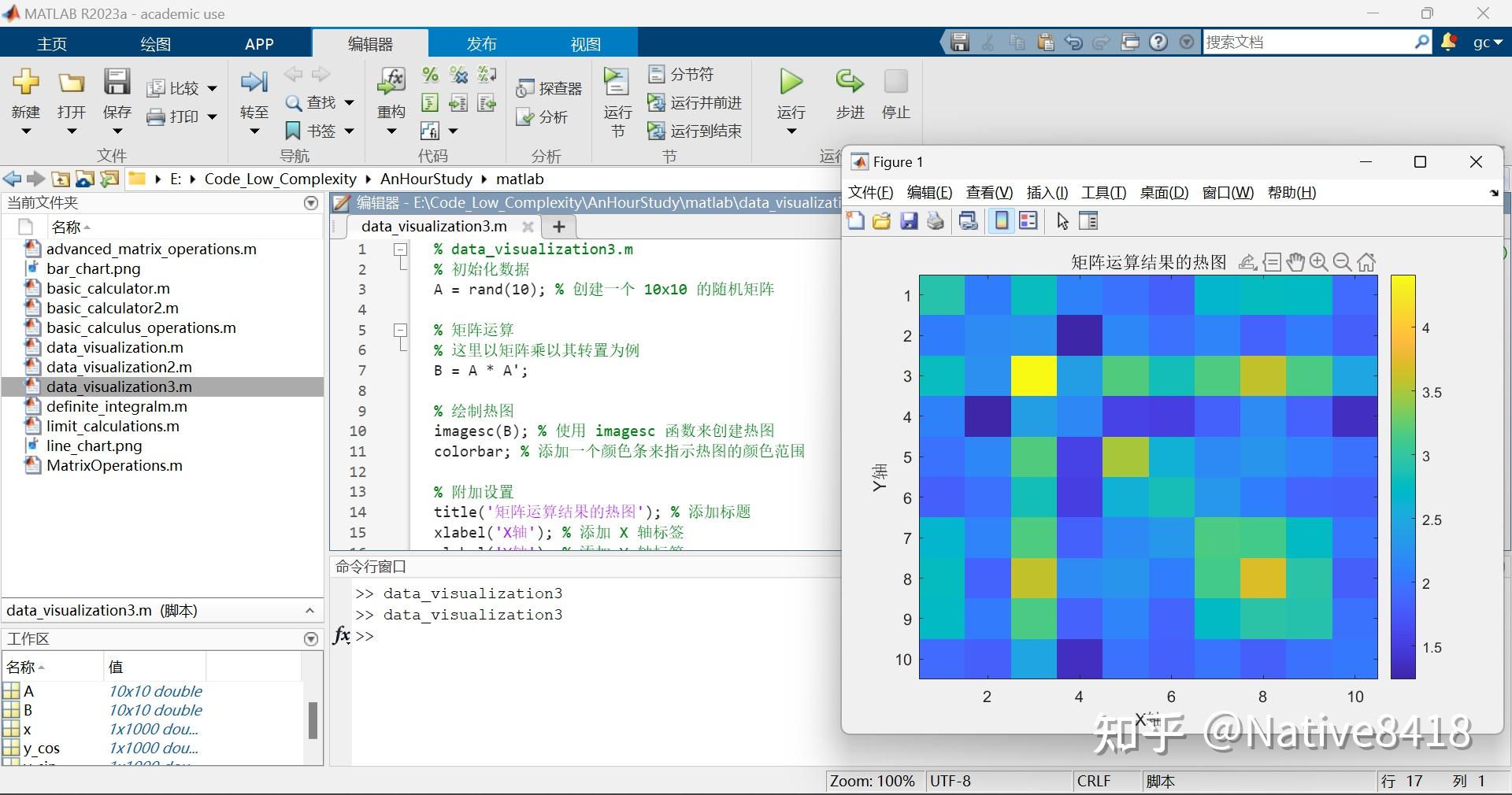Open 当前文件夹 panel actions menu
Image resolution: width=1512 pixels, height=795 pixels.
coord(311,203)
